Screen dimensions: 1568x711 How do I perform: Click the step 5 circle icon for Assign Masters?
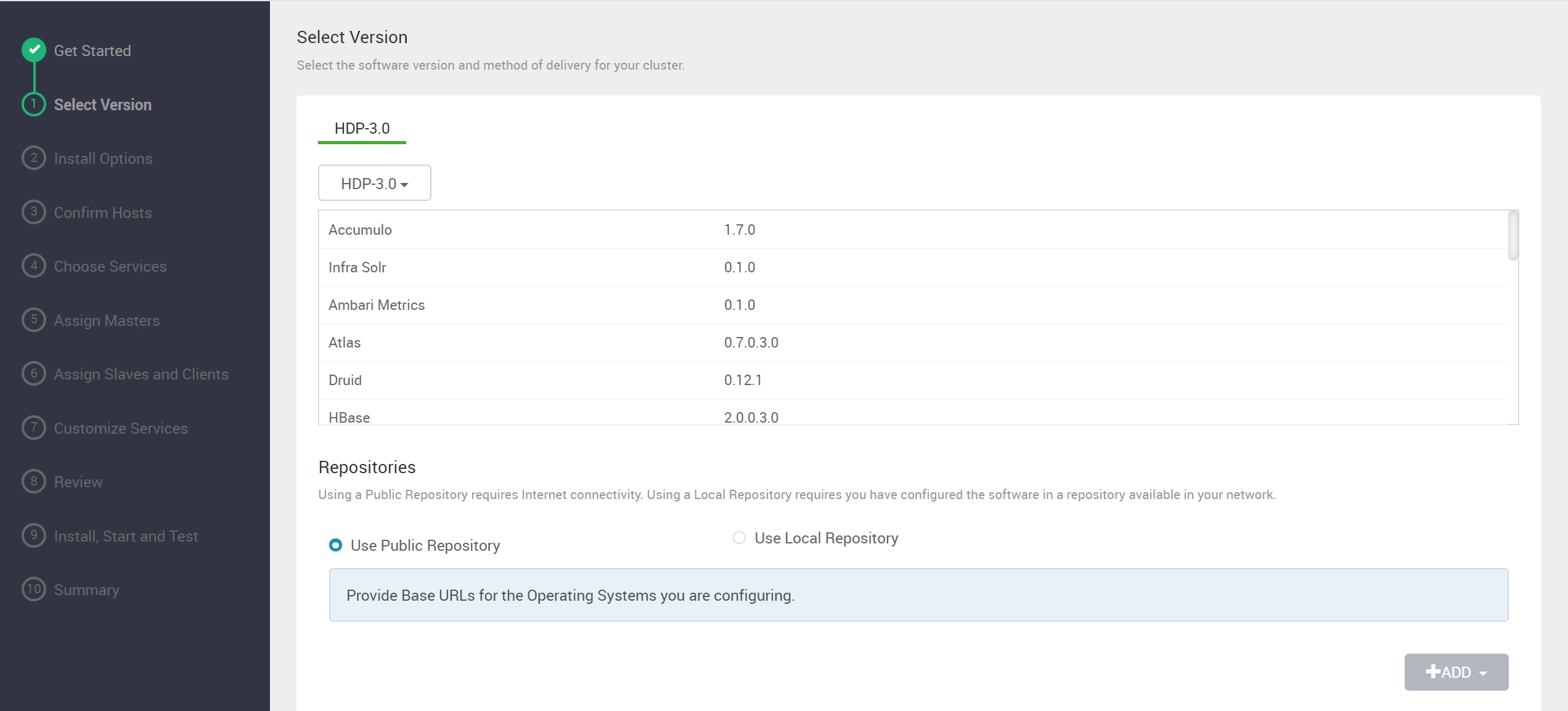[34, 320]
